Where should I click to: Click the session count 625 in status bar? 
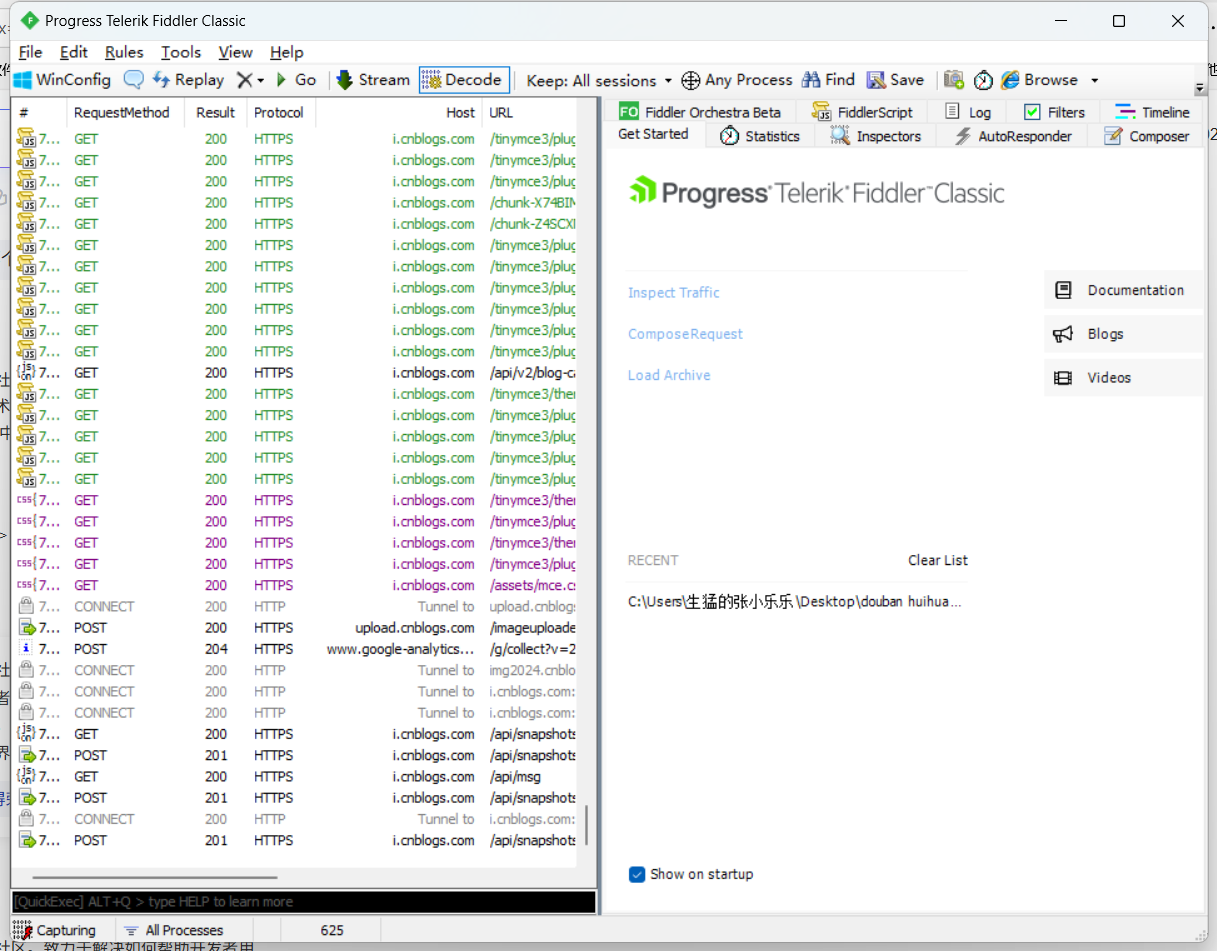[332, 930]
